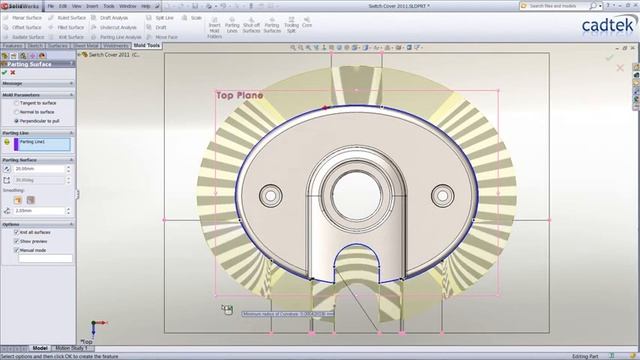Viewport: 640px width, 360px height.
Task: Accept feature with viewport corner checkmark
Action: tap(609, 58)
